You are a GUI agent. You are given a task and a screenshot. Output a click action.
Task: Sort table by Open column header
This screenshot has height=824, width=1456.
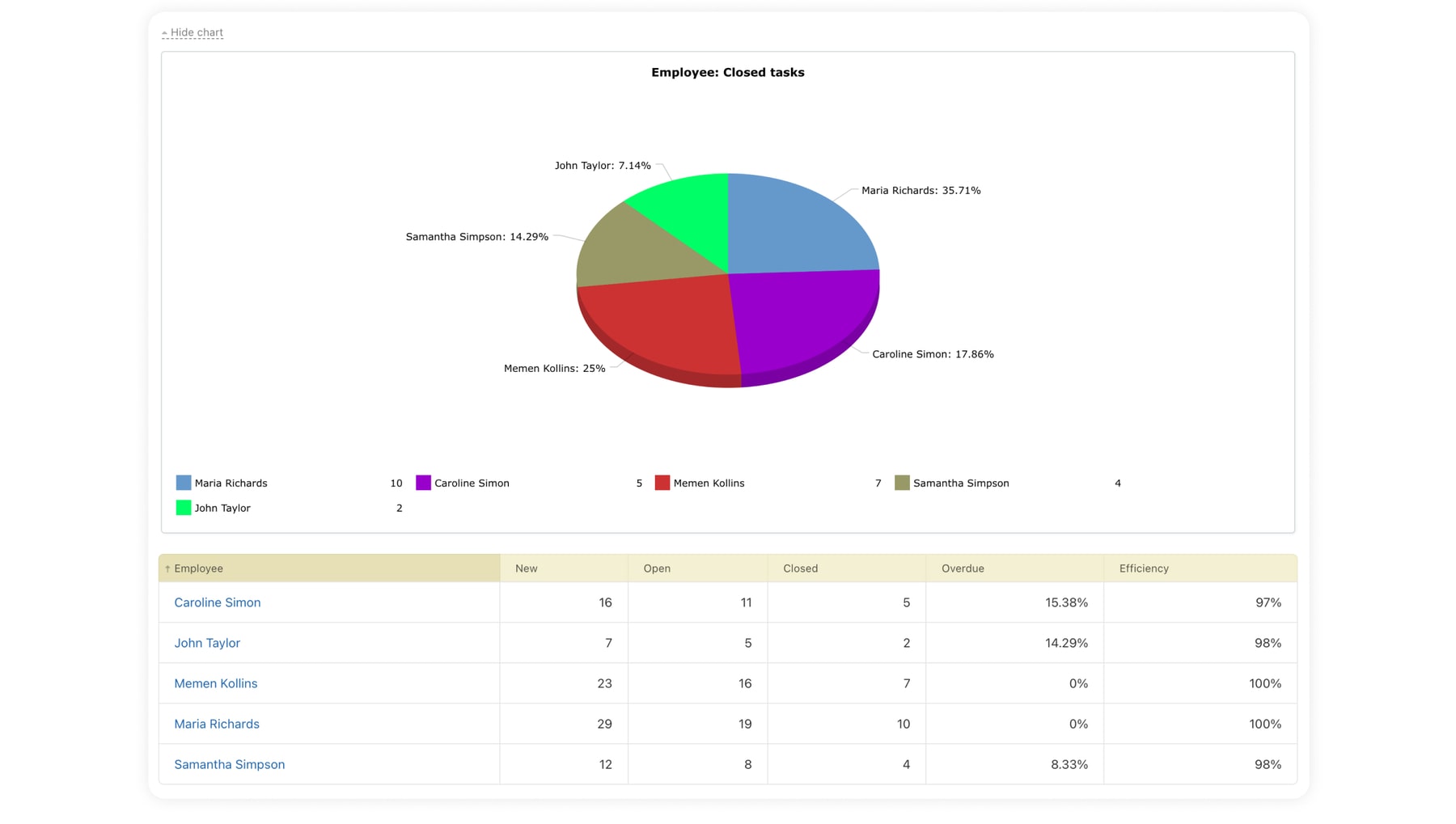coord(657,568)
